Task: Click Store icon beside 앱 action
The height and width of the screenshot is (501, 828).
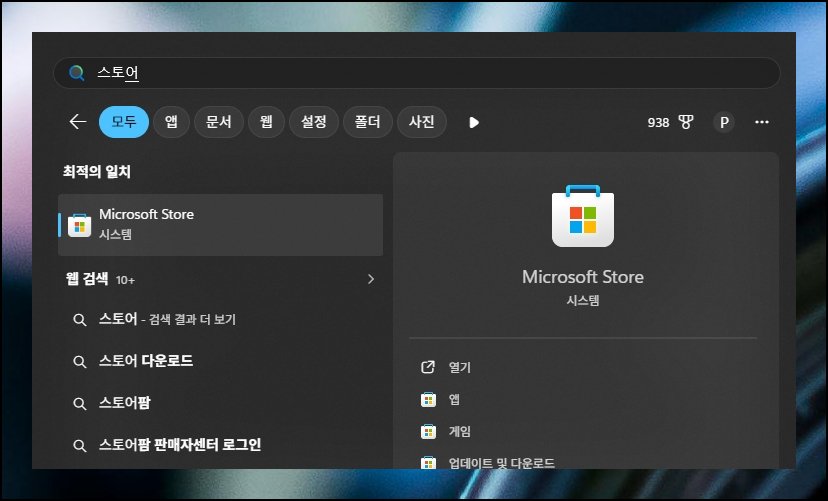Action: pyautogui.click(x=428, y=400)
